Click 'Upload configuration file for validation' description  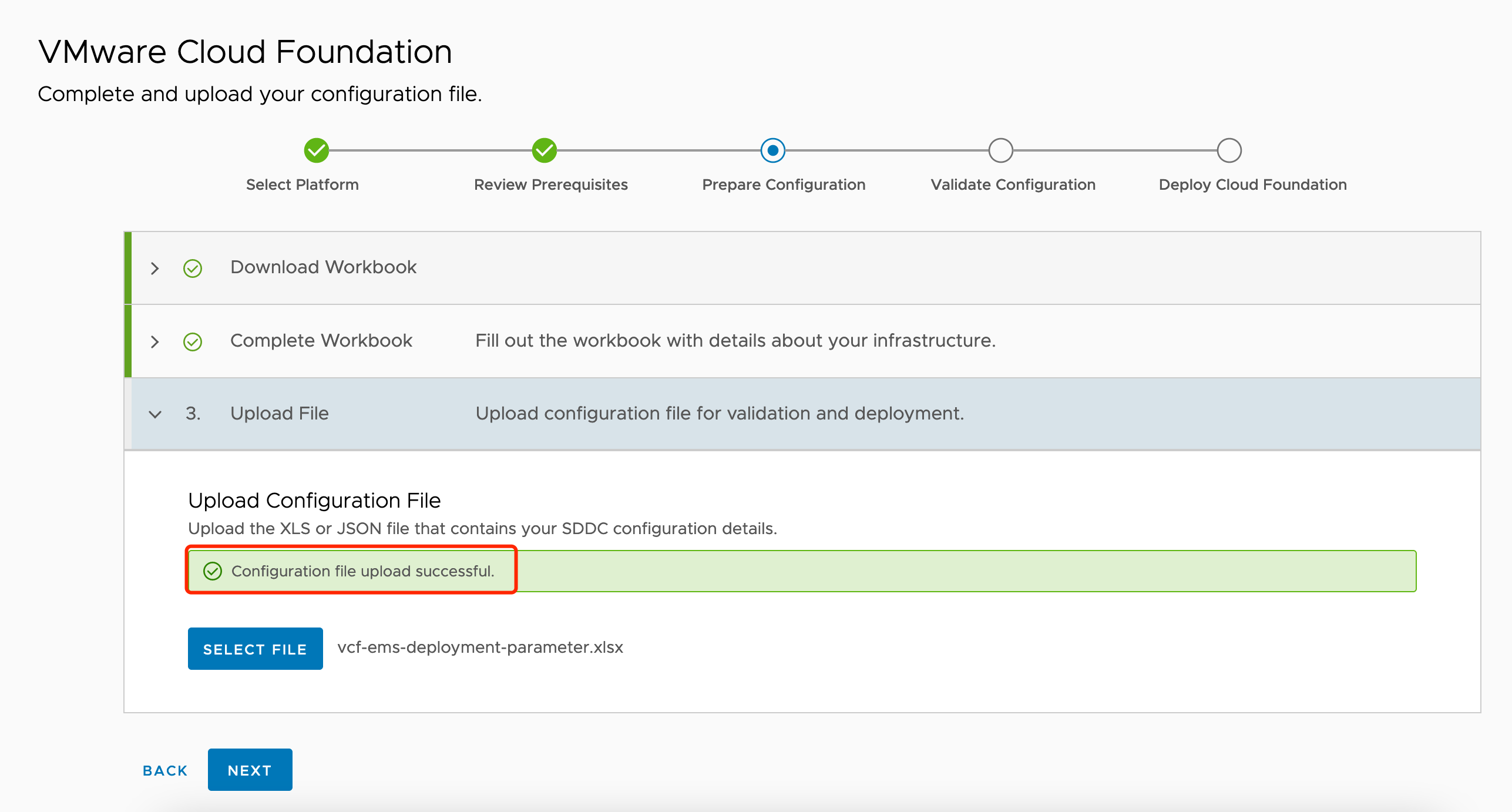point(720,413)
